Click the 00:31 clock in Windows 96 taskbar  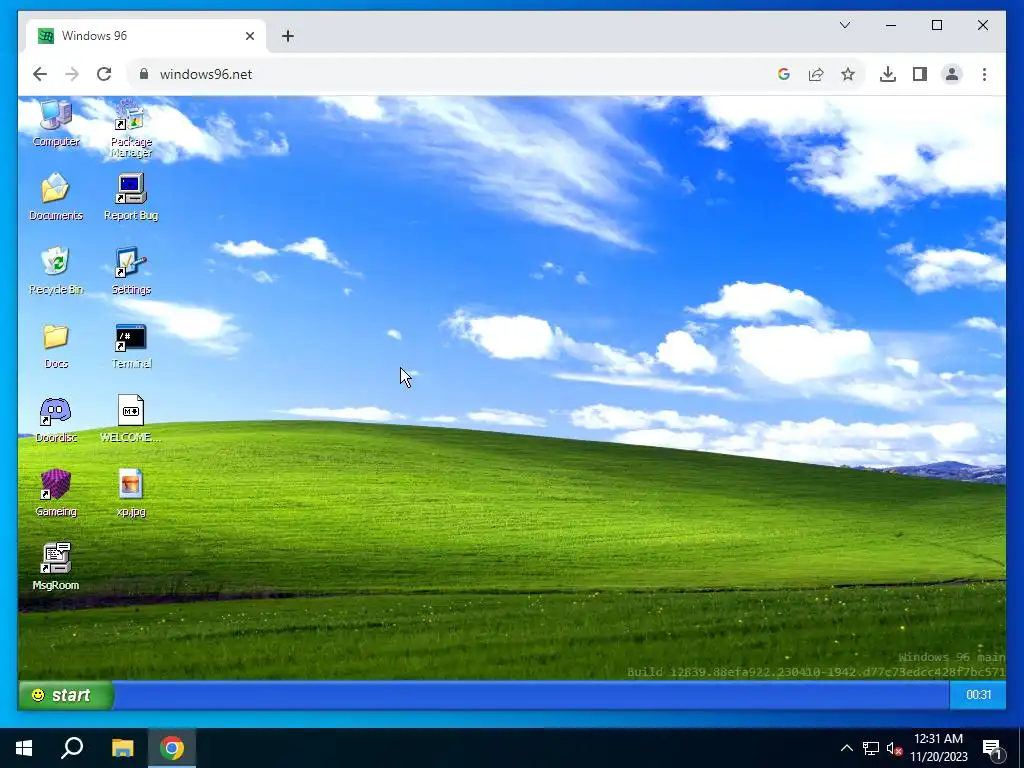click(978, 695)
